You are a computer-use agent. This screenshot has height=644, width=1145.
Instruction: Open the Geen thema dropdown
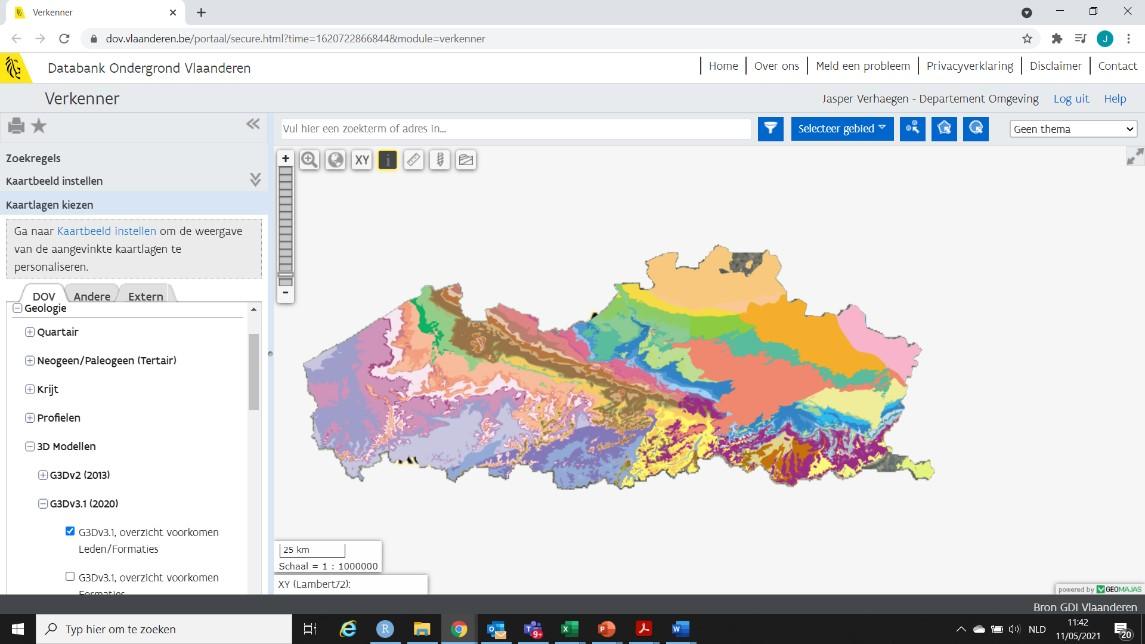click(x=1073, y=129)
